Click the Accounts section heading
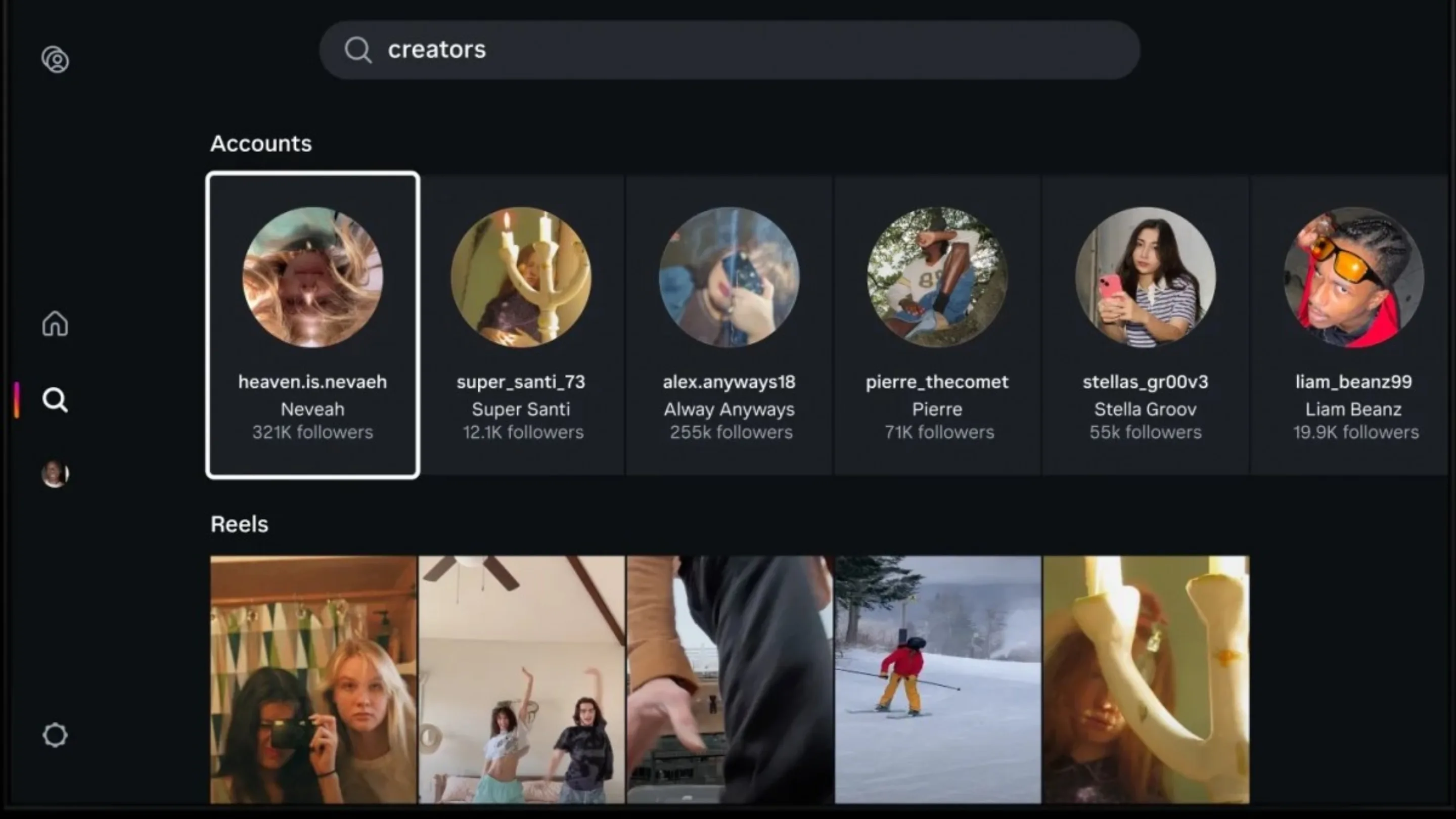This screenshot has height=819, width=1456. [260, 144]
